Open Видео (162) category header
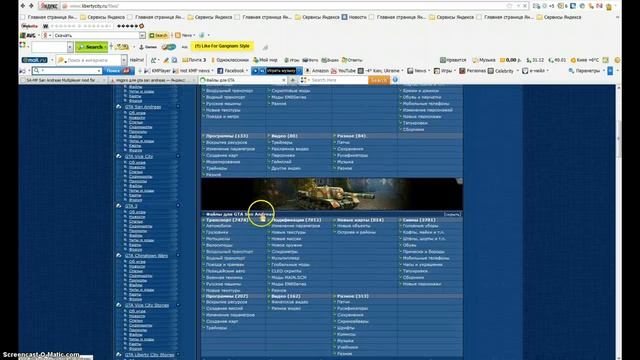 (286, 296)
